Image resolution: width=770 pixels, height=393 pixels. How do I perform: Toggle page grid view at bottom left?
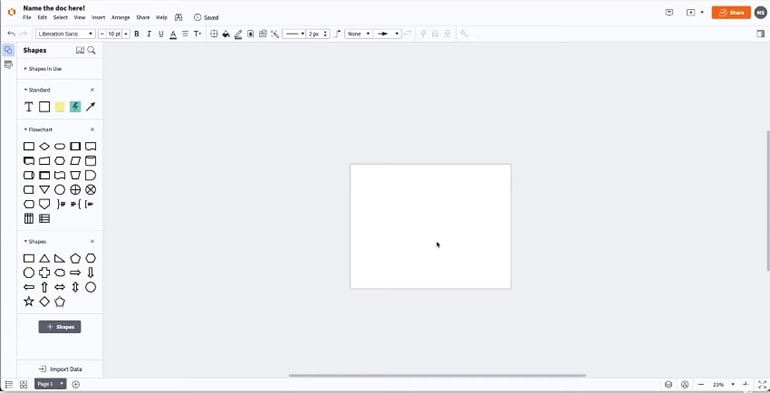[x=23, y=385]
